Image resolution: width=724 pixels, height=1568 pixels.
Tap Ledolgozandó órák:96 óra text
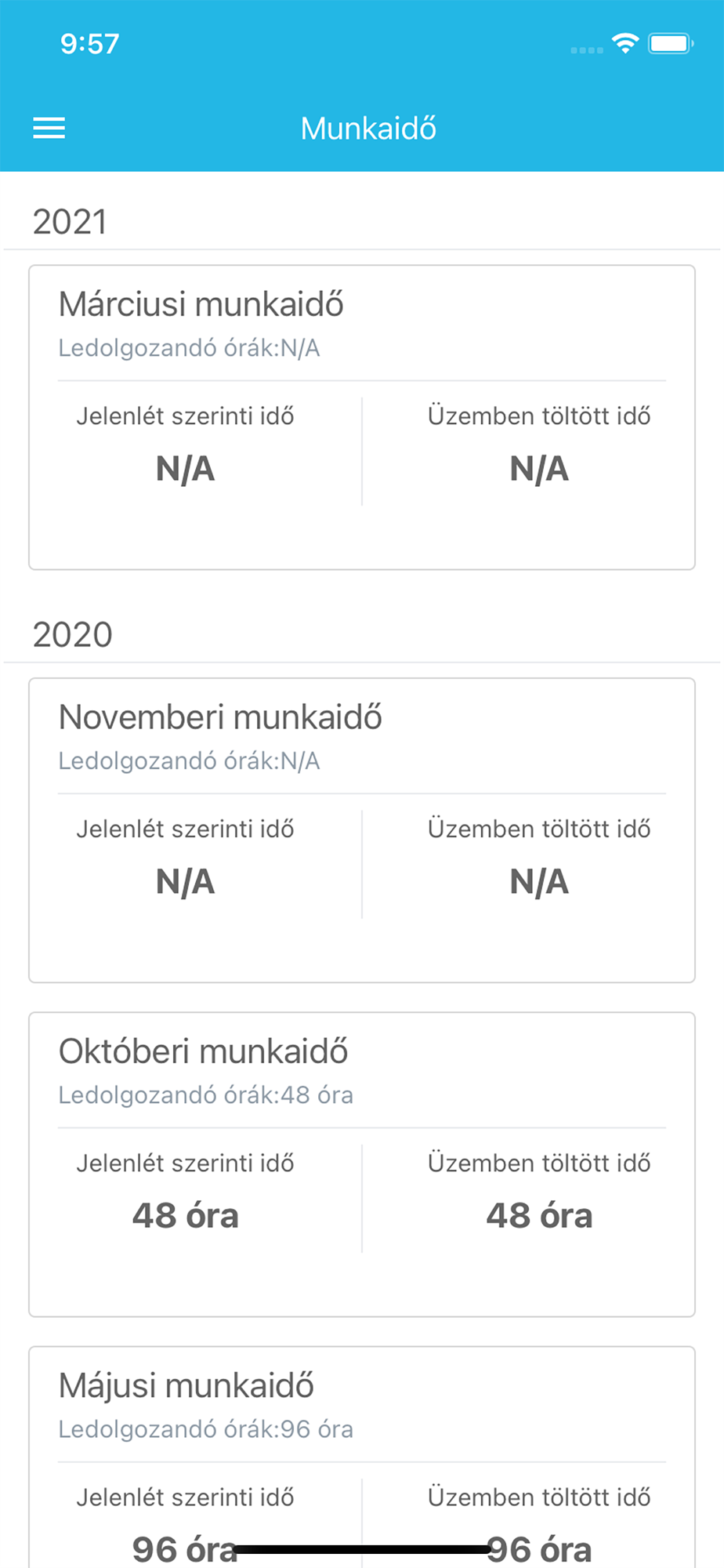(205, 1429)
